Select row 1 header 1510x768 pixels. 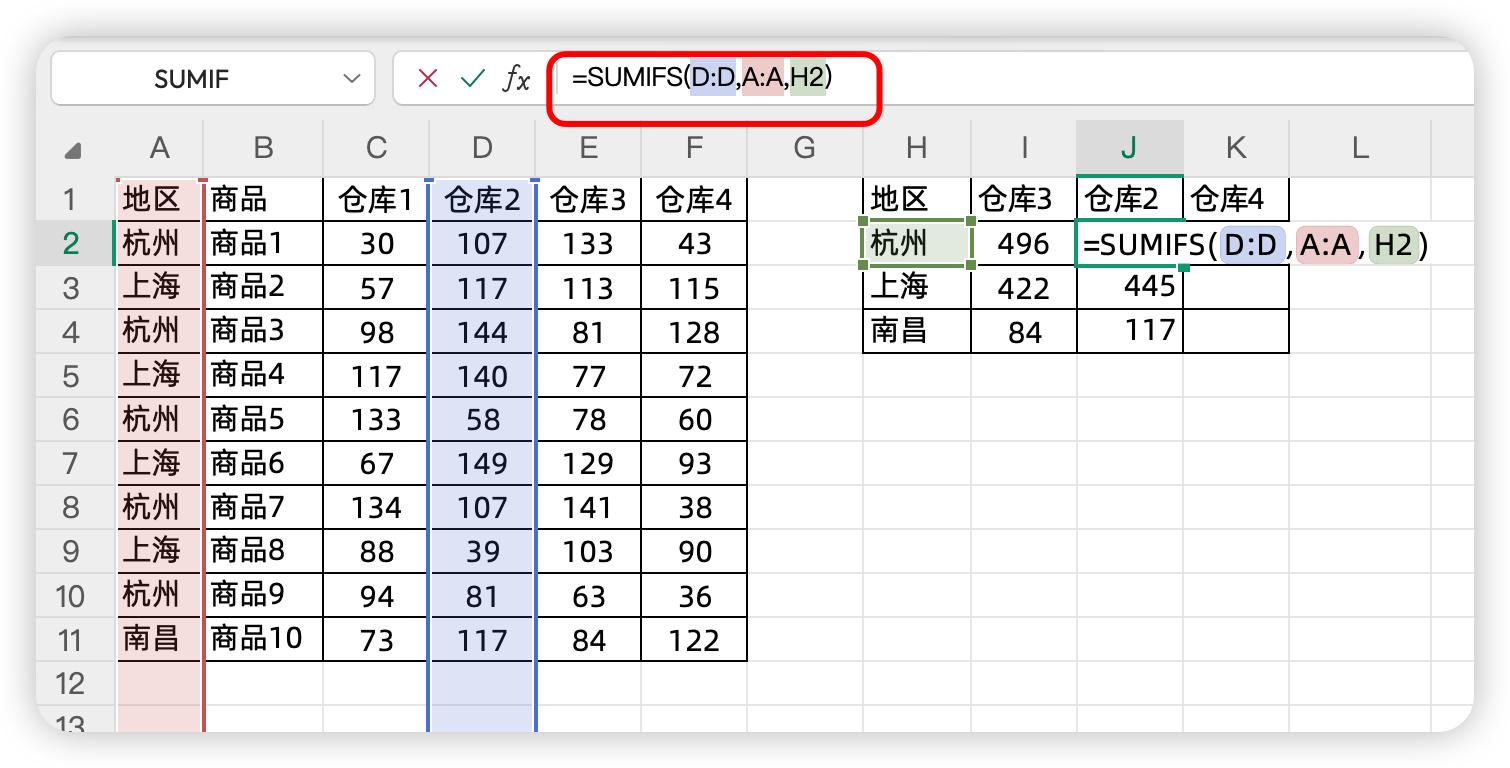[75, 200]
